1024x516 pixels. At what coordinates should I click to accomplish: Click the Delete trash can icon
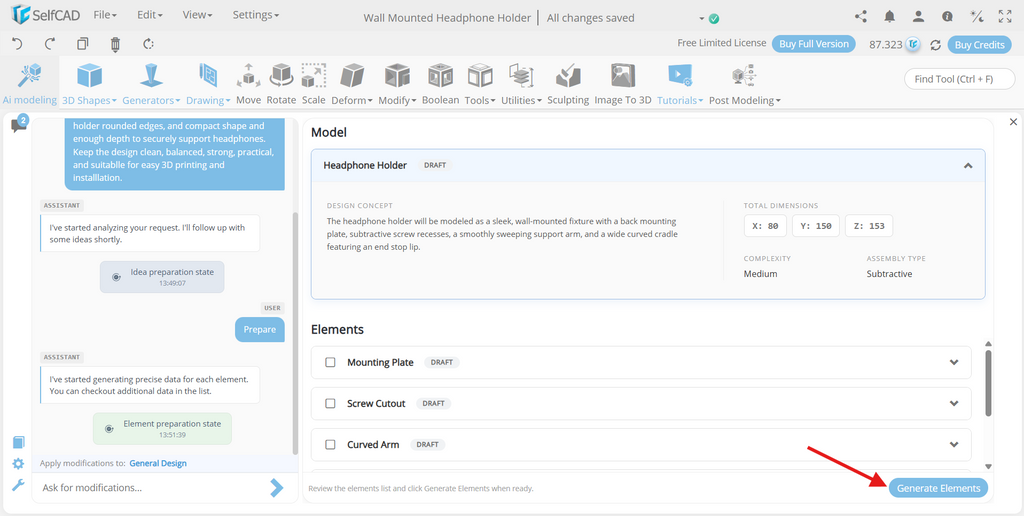pos(116,44)
